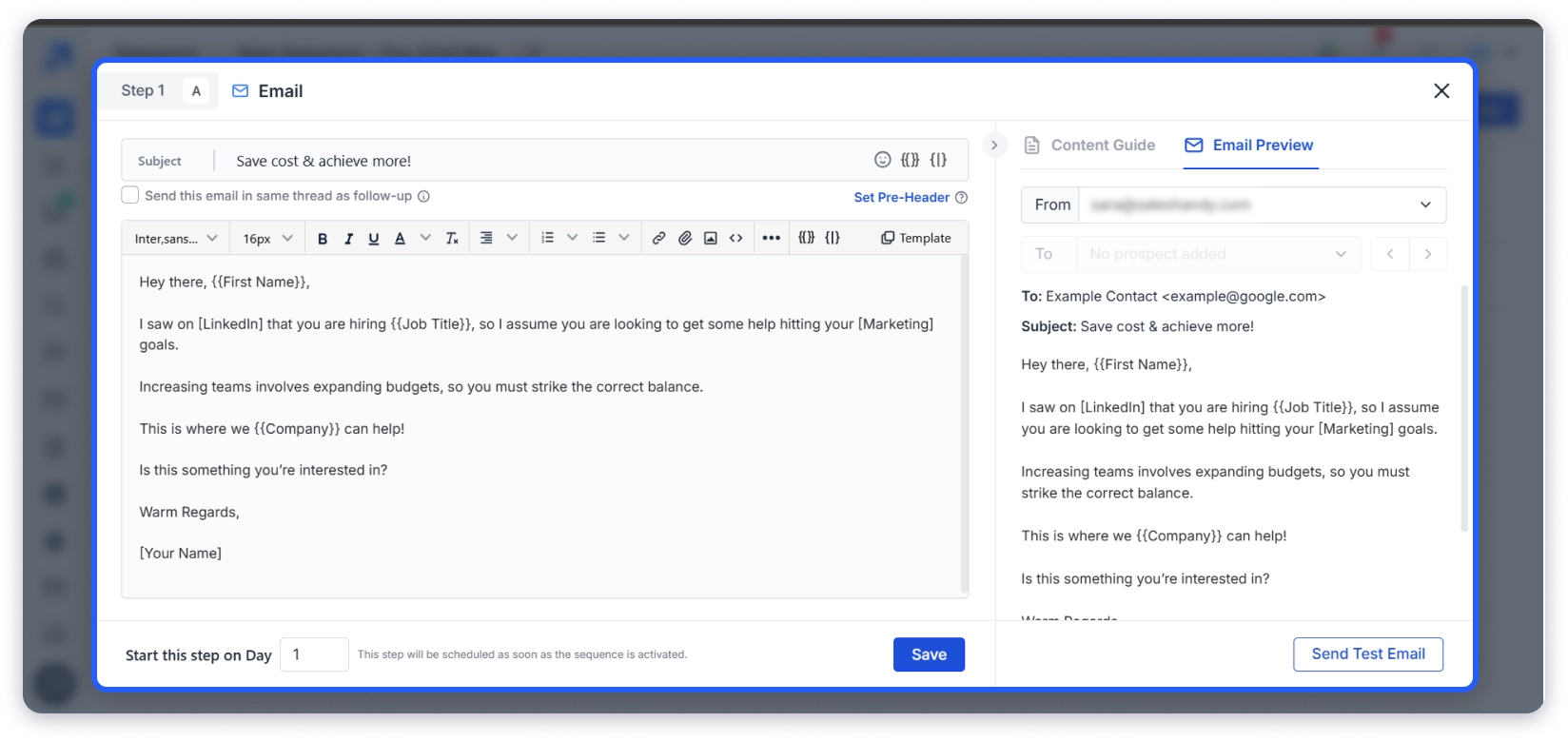Select the Email Preview tab
The image size is (1568, 741).
pos(1249,146)
